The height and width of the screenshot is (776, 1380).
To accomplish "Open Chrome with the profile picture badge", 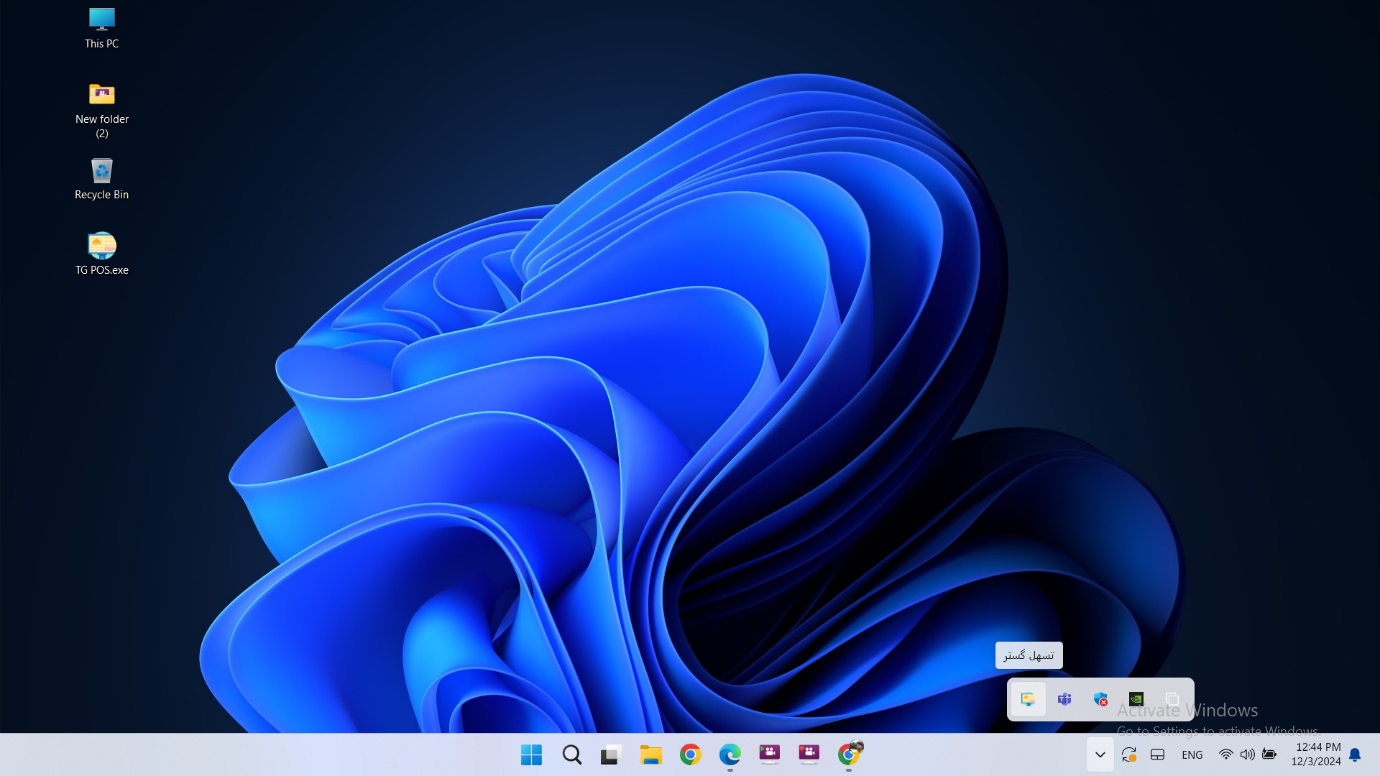I will point(849,755).
